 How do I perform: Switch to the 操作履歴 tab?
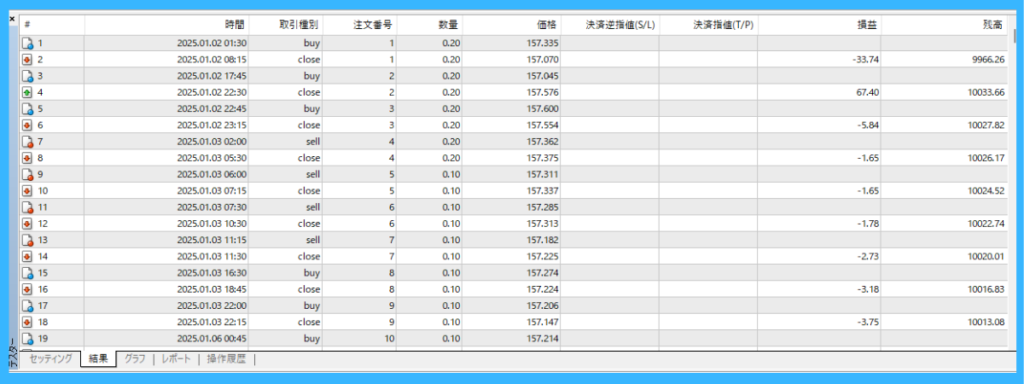click(227, 359)
